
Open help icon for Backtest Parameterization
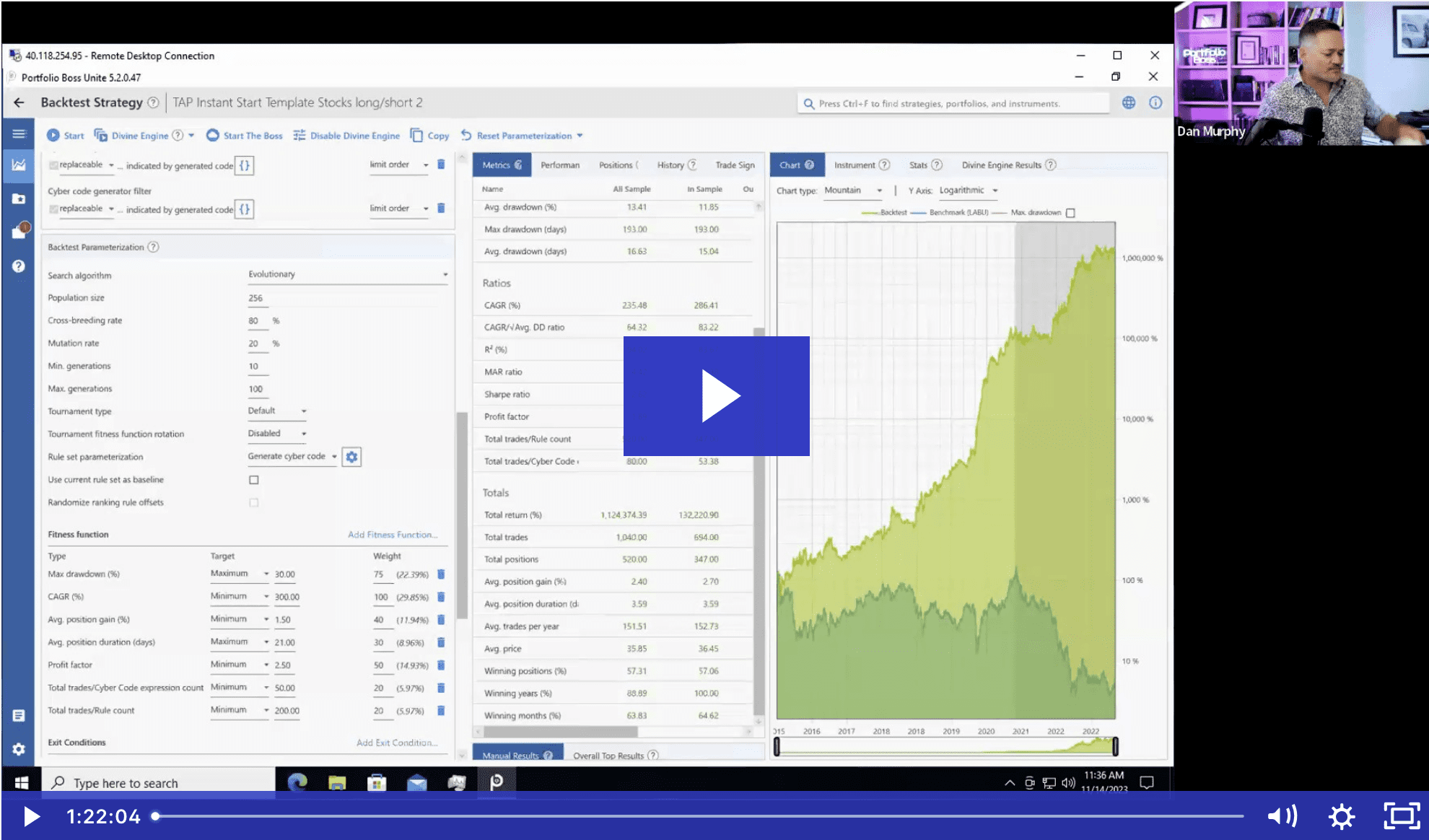tap(153, 247)
